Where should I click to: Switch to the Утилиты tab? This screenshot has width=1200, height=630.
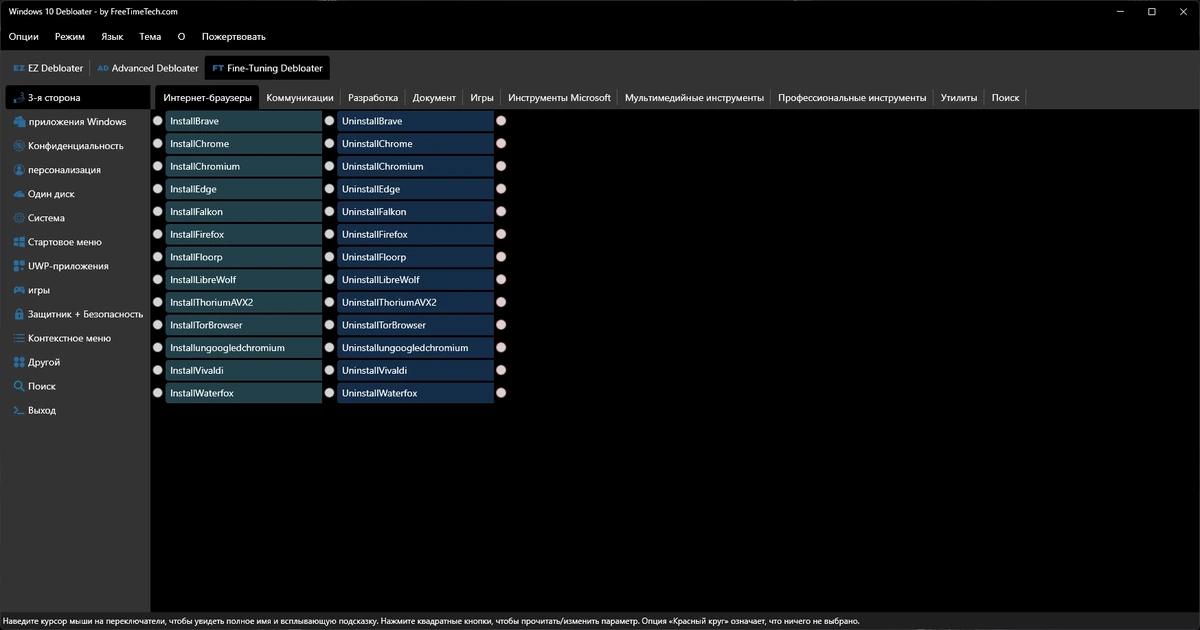click(959, 98)
